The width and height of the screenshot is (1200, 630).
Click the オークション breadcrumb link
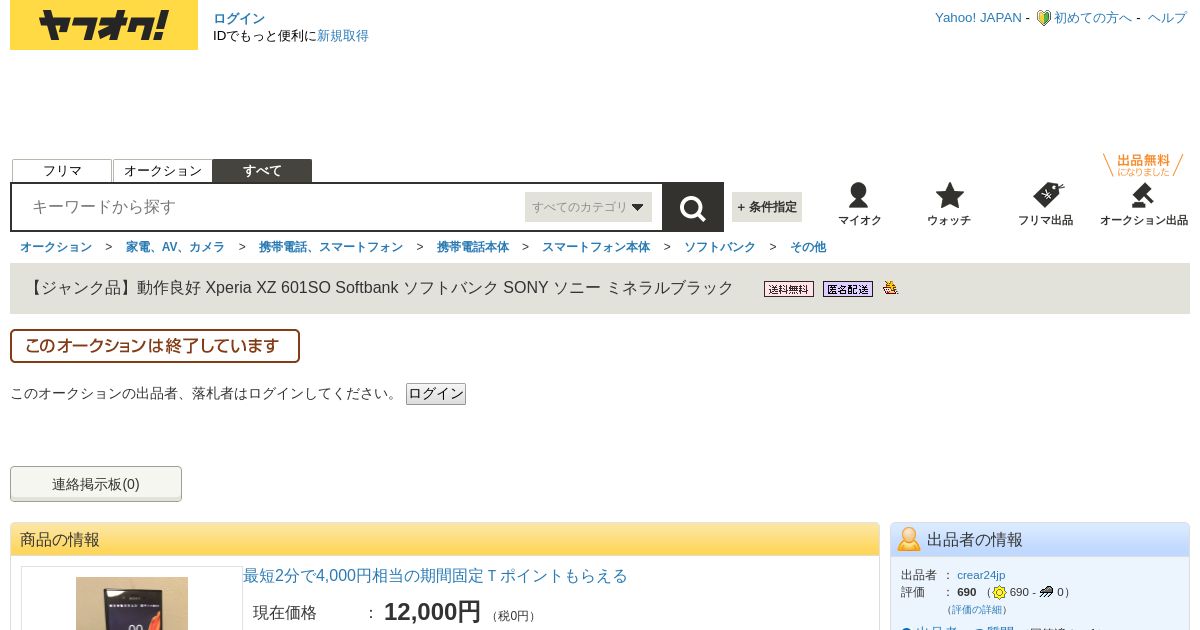point(56,247)
